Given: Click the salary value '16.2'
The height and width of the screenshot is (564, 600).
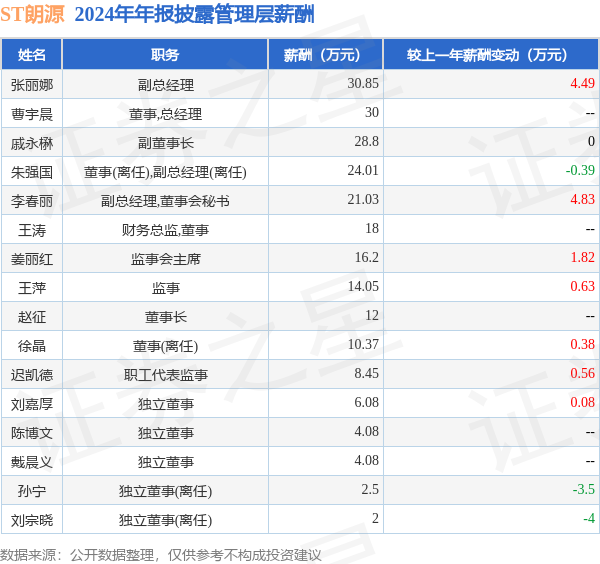Looking at the screenshot, I should (x=366, y=258).
